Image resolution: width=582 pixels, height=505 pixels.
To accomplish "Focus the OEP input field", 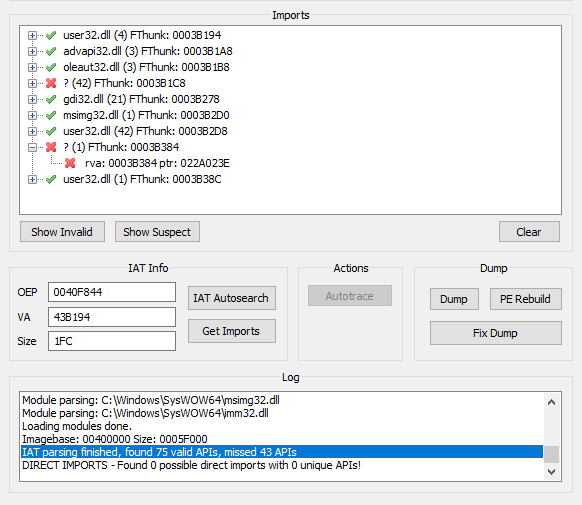I will 112,292.
